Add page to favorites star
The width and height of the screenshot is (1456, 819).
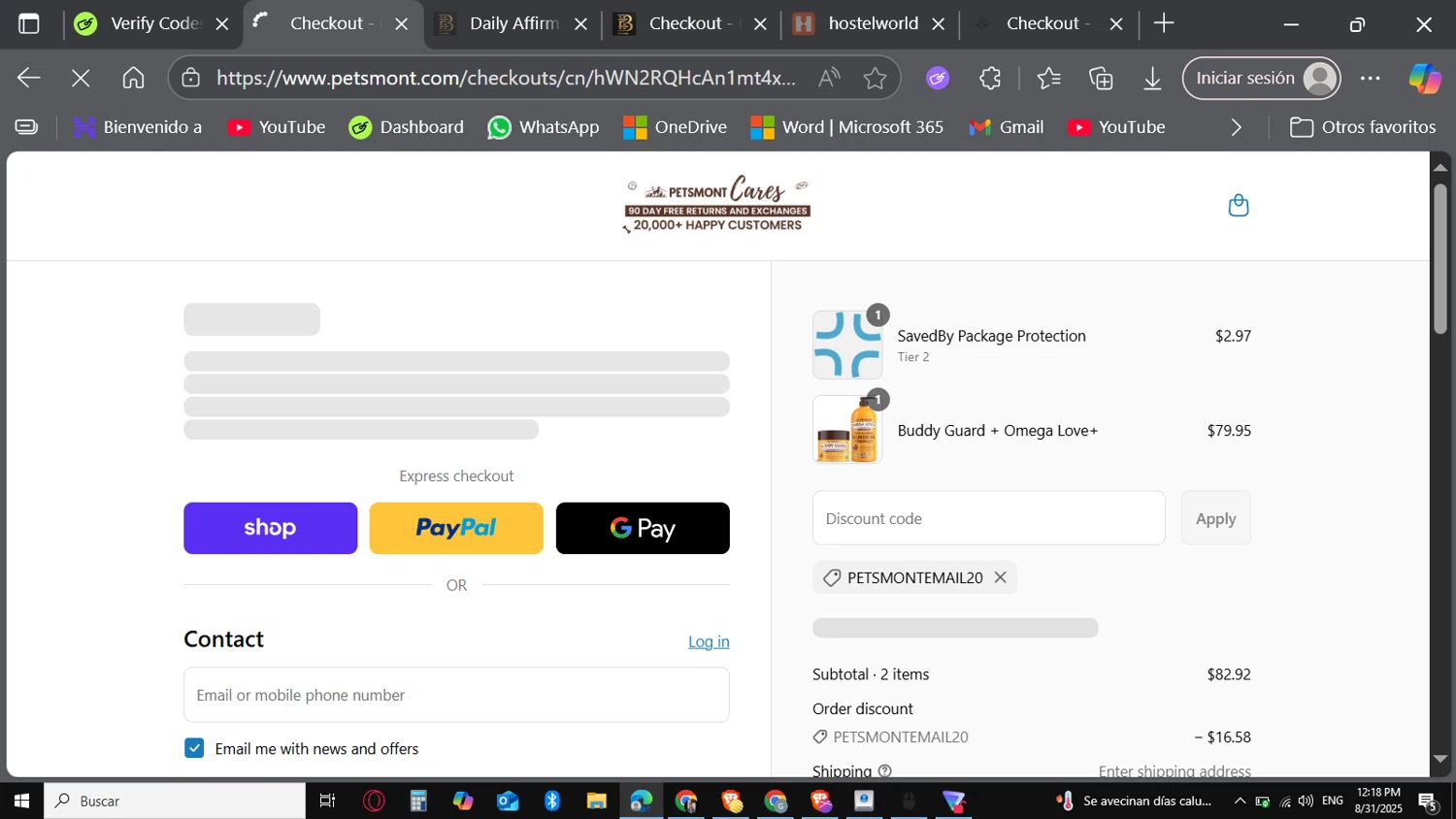click(x=875, y=78)
